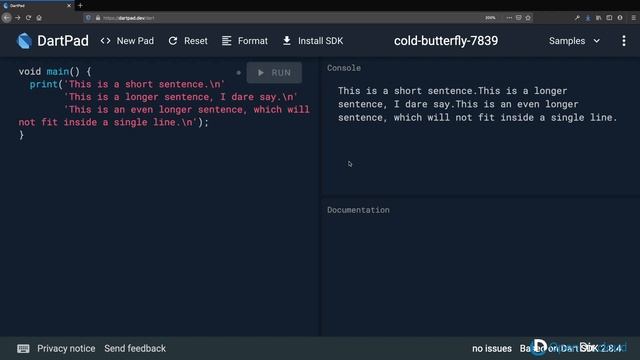The image size is (640, 360).
Task: Click the keyboard shortcuts icon
Action: (23, 349)
